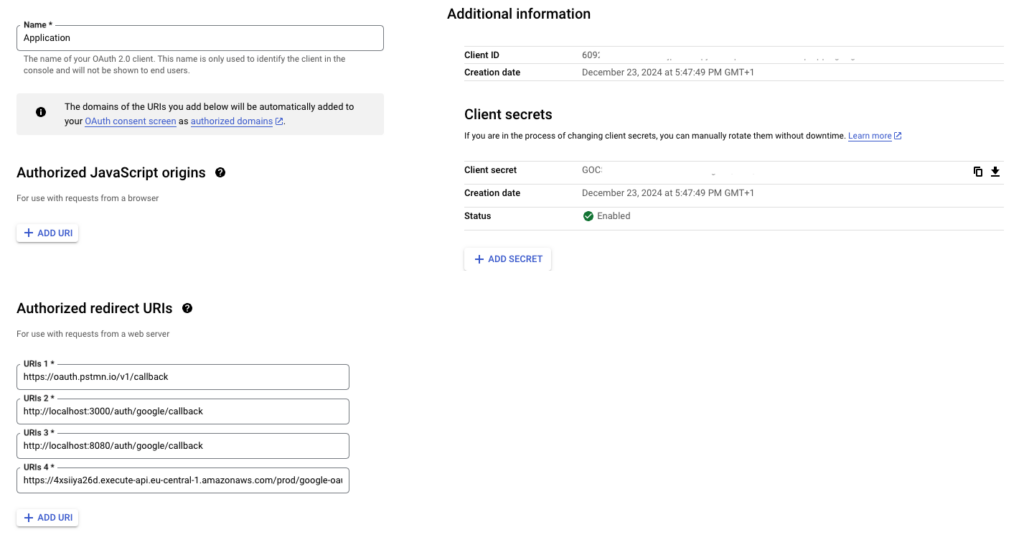Select URIs 2 field with localhost:3000
The height and width of the screenshot is (535, 1024).
(x=183, y=411)
